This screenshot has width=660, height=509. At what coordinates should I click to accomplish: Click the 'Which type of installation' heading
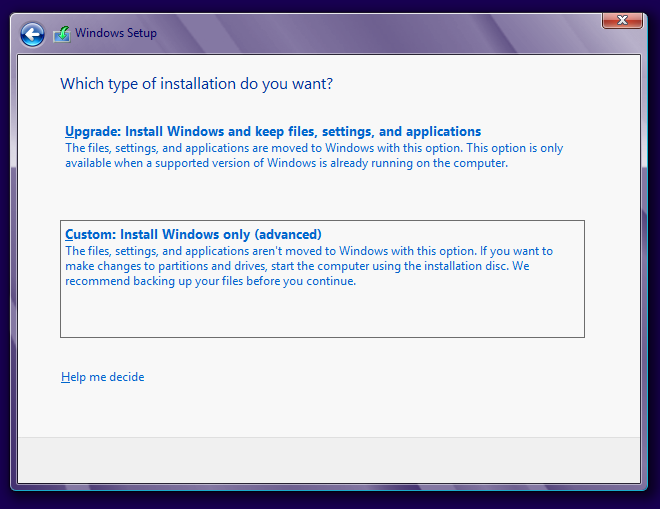click(197, 84)
